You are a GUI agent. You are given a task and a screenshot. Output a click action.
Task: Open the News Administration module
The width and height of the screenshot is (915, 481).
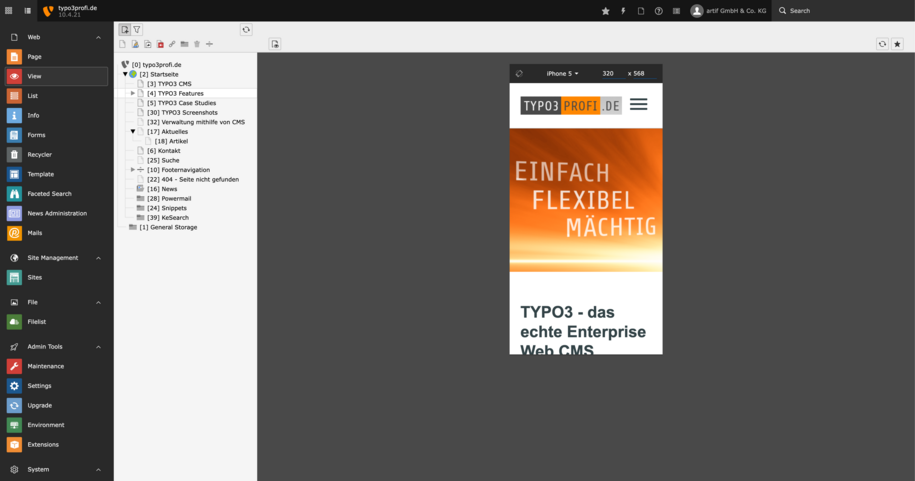tap(56, 213)
